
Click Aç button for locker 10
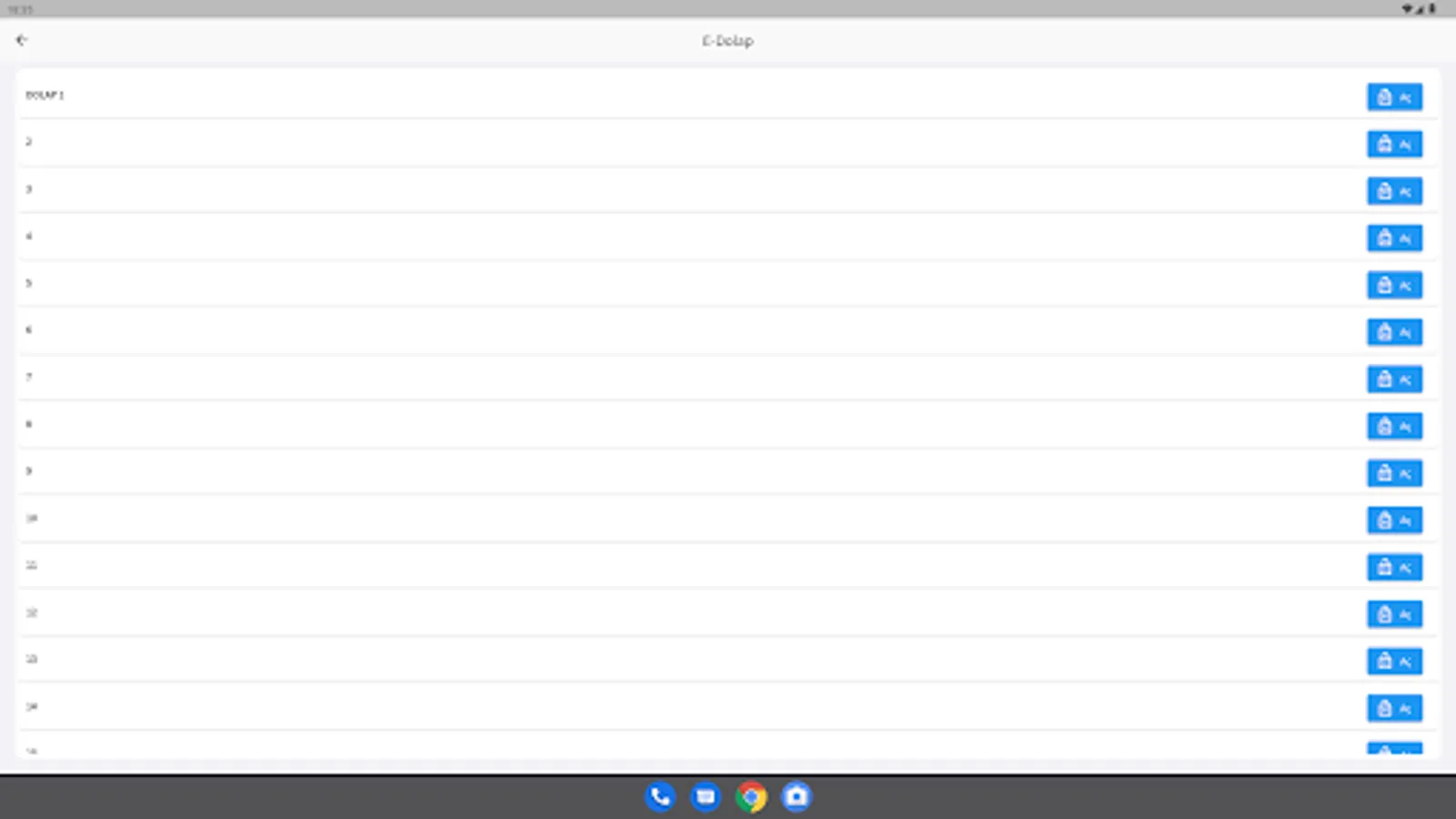point(1394,520)
